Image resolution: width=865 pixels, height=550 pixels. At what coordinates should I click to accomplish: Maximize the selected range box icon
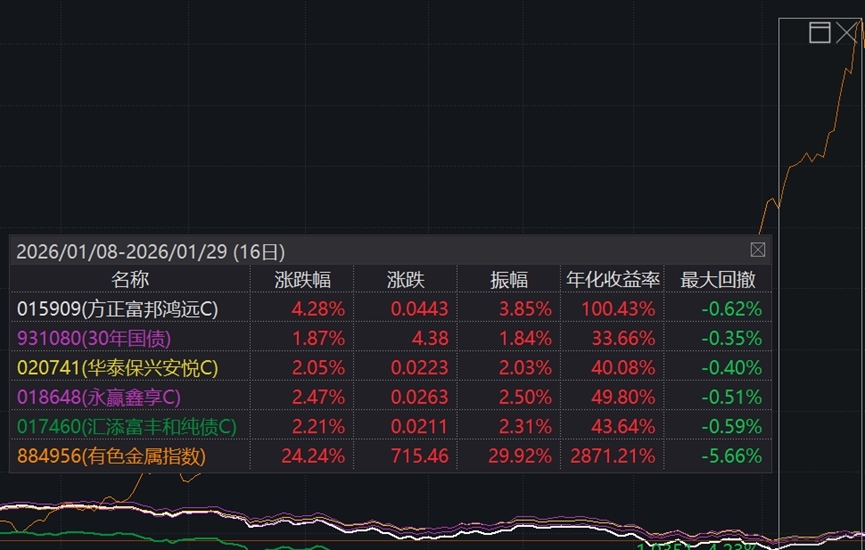(x=819, y=33)
